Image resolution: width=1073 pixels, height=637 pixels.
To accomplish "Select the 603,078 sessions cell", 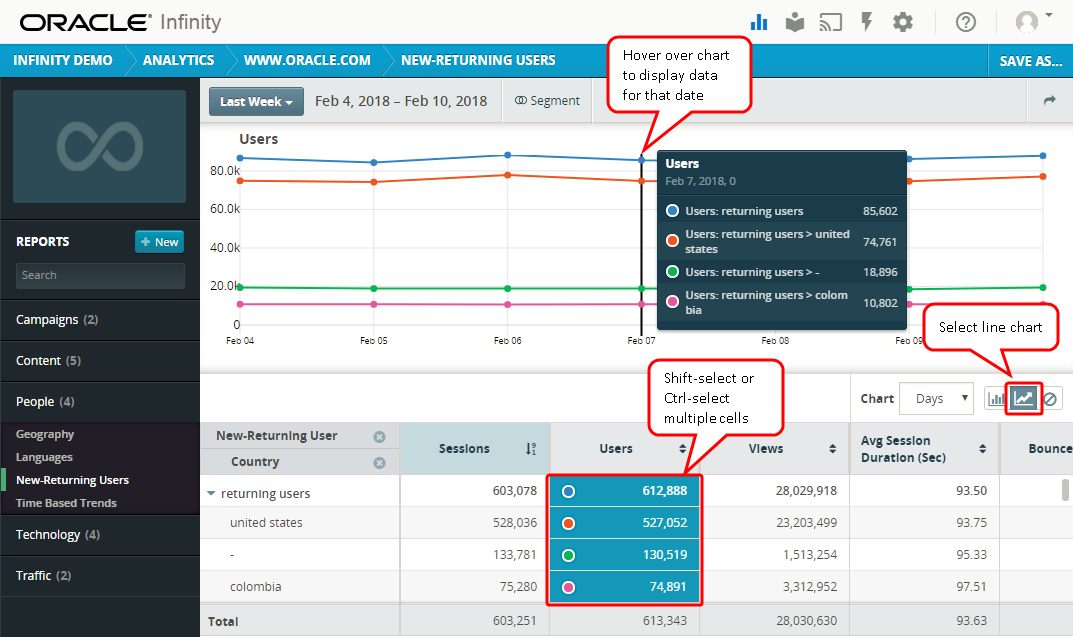I will [x=475, y=491].
